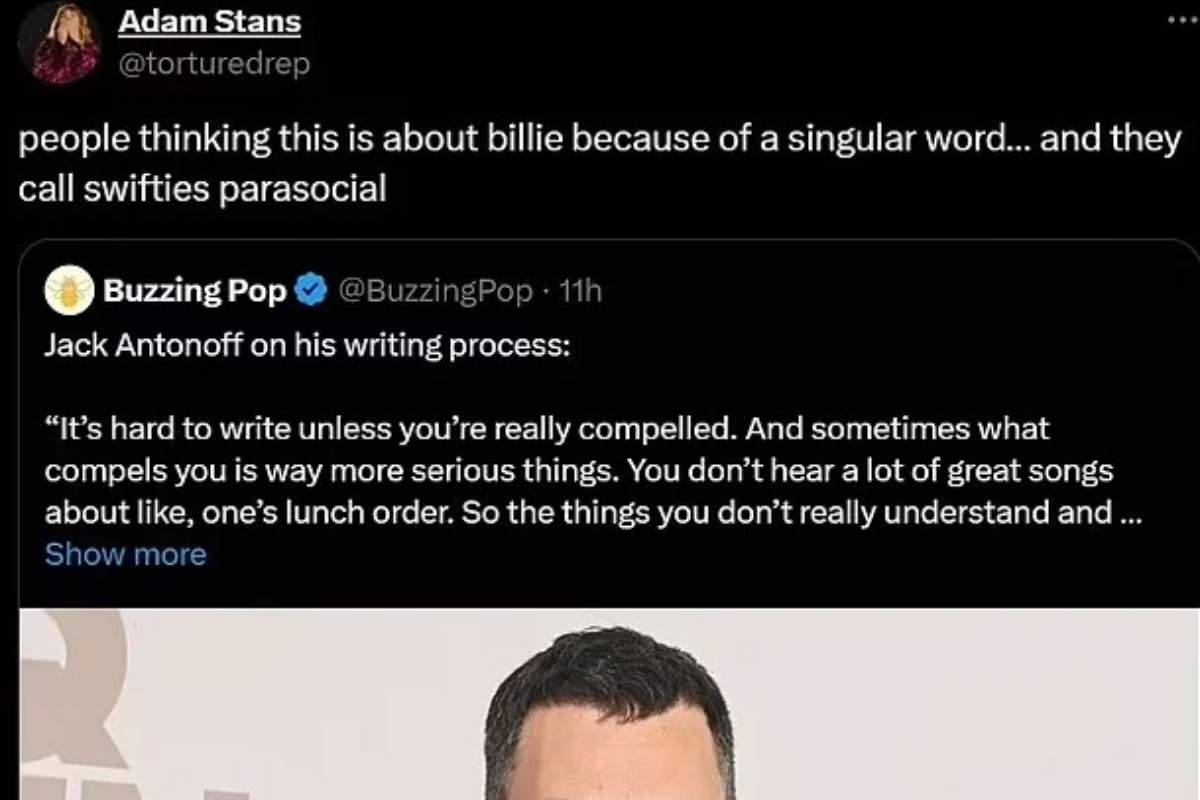
Task: Click the quoted tweet text about writing process
Action: tap(580, 470)
